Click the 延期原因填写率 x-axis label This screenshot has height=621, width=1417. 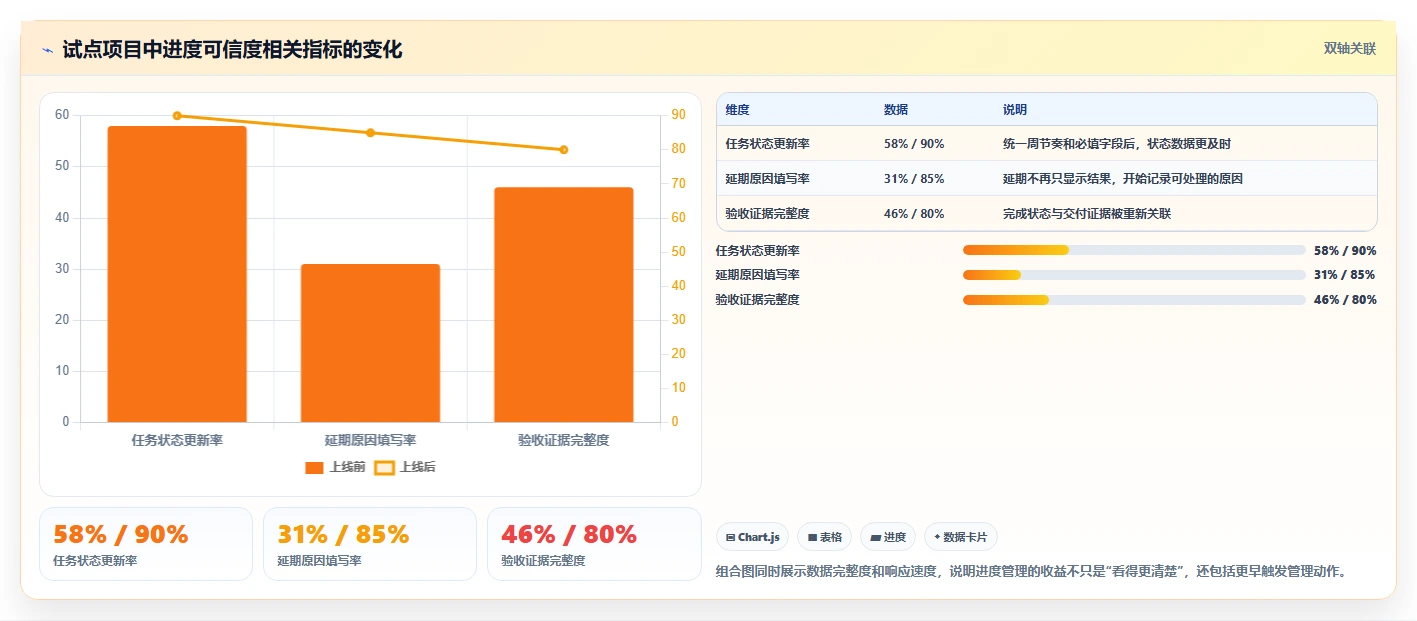click(x=370, y=440)
